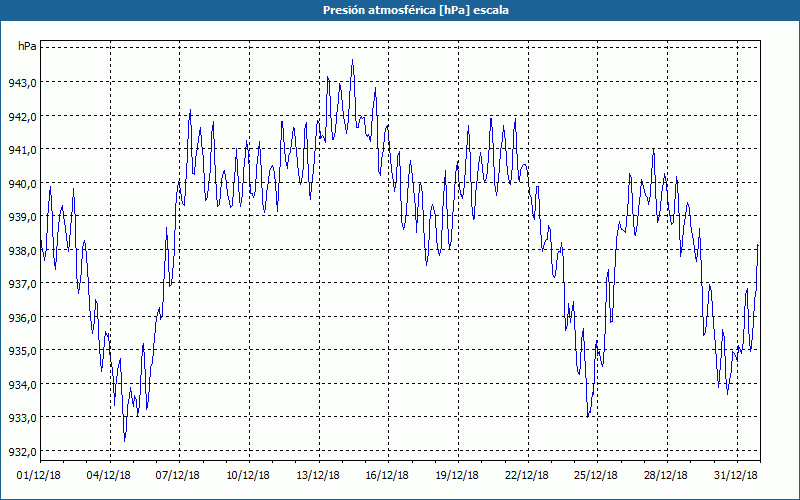Viewport: 800px width, 500px height.
Task: Click the 31/12/18 date label
Action: pos(736,475)
